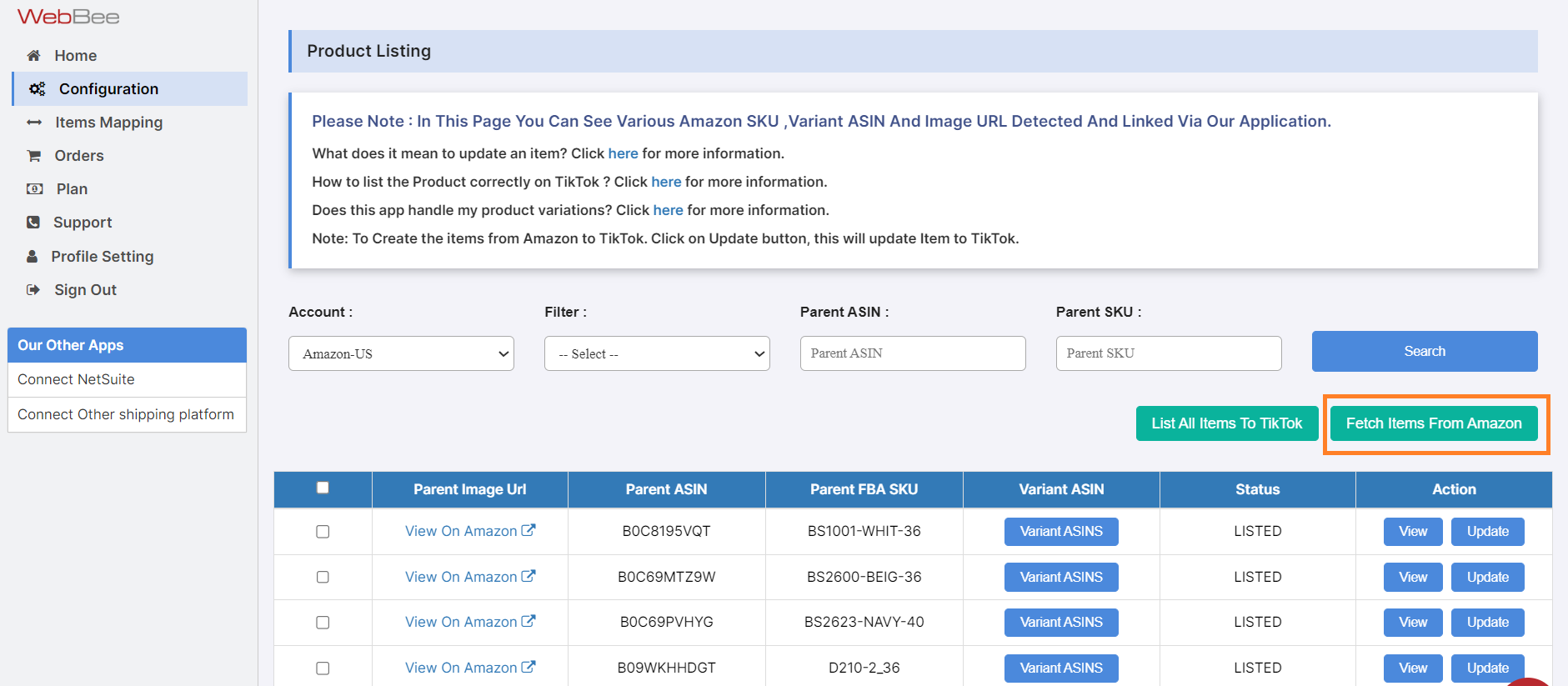
Task: Check the box for row B0C8195VQT
Action: tap(323, 532)
